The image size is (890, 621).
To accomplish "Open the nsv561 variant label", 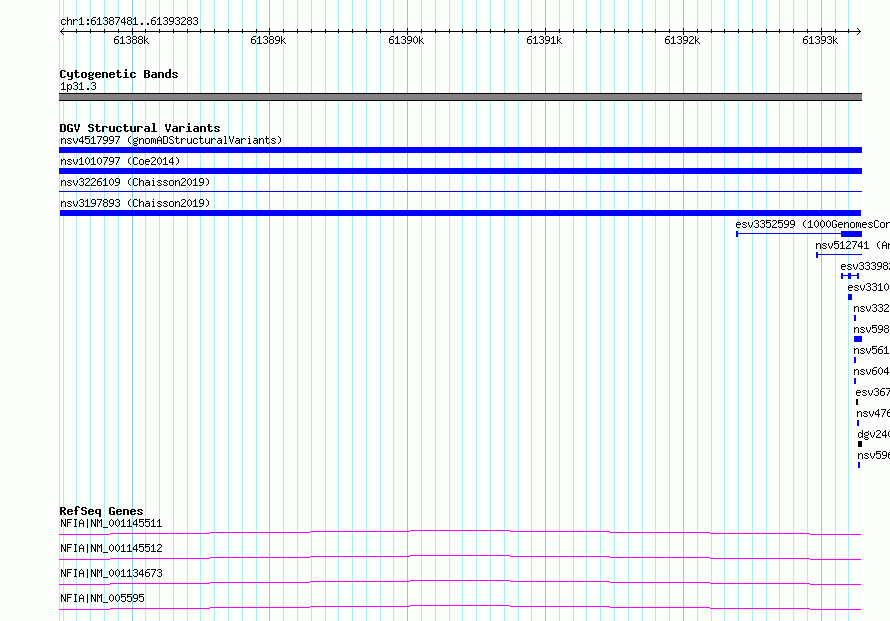I will point(871,350).
